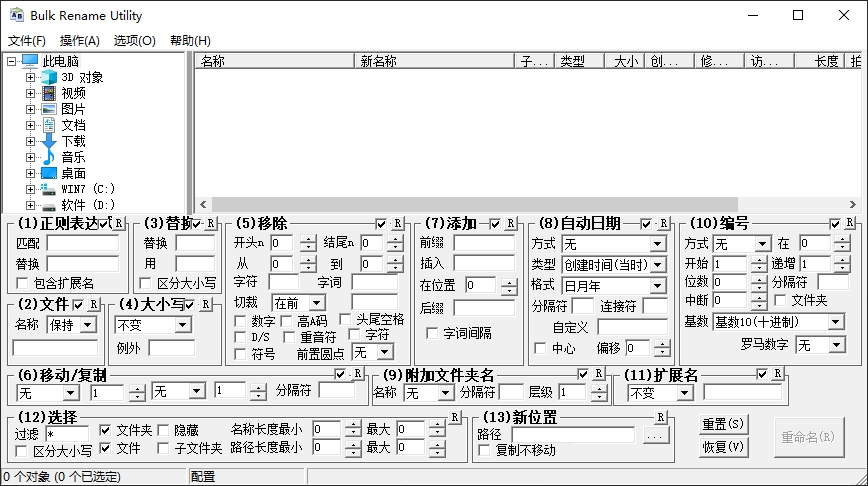The image size is (868, 486).
Task: Reset section (12)选择 with its R button
Action: 454,417
